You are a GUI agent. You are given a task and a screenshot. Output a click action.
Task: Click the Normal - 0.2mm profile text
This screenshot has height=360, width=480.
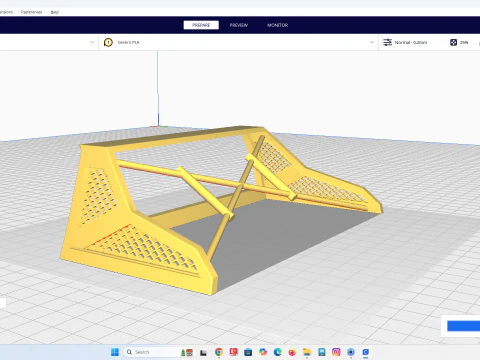[411, 42]
